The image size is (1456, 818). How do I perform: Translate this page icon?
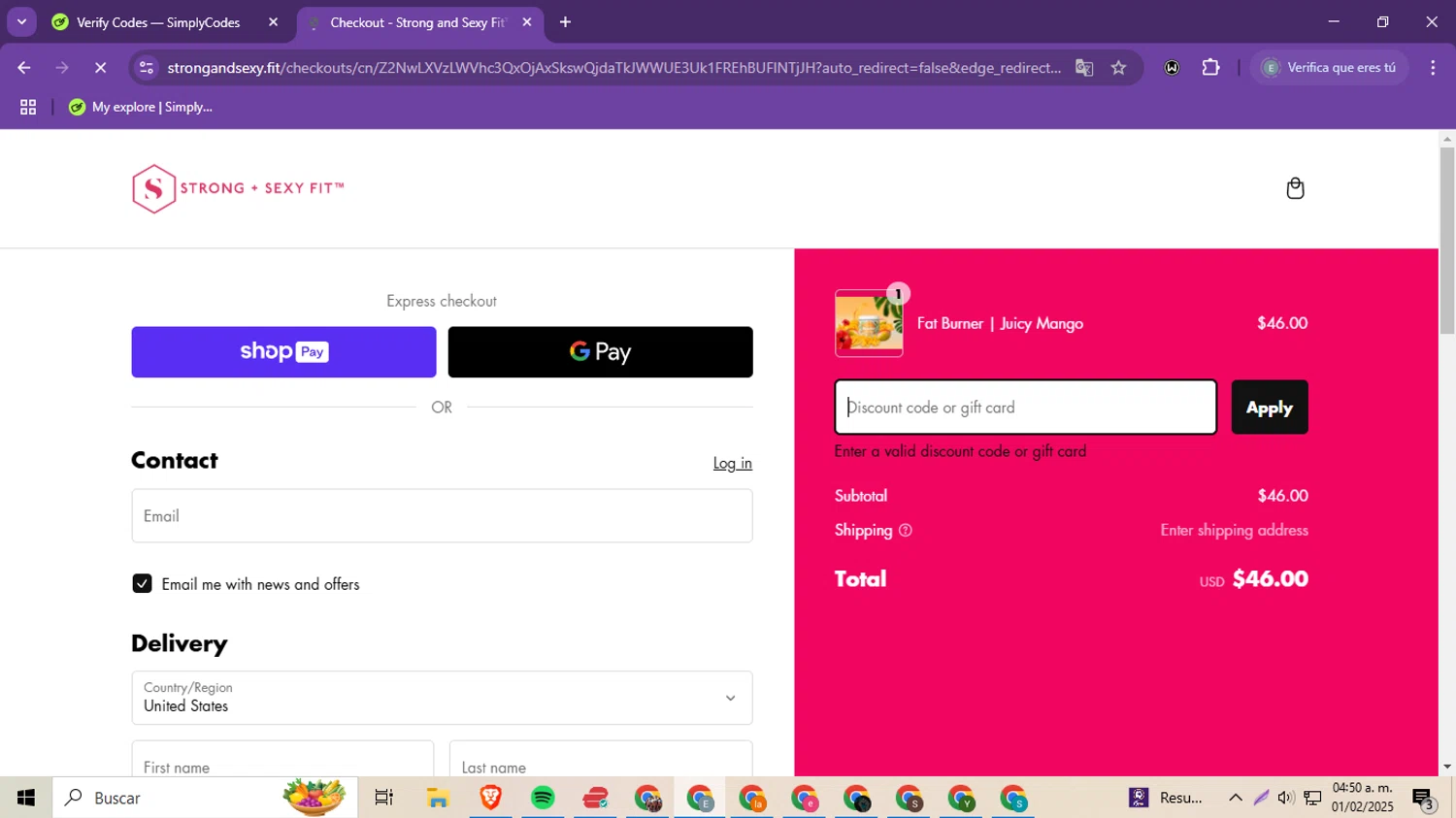[x=1084, y=68]
